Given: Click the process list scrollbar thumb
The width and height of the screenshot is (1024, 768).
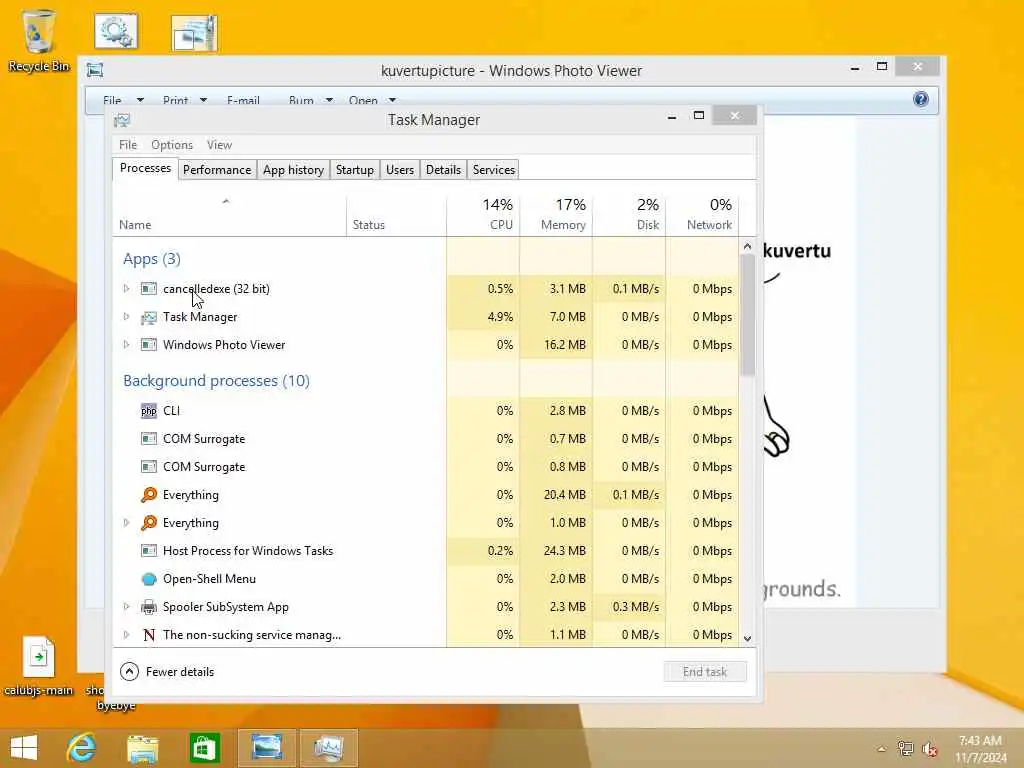Looking at the screenshot, I should [748, 315].
